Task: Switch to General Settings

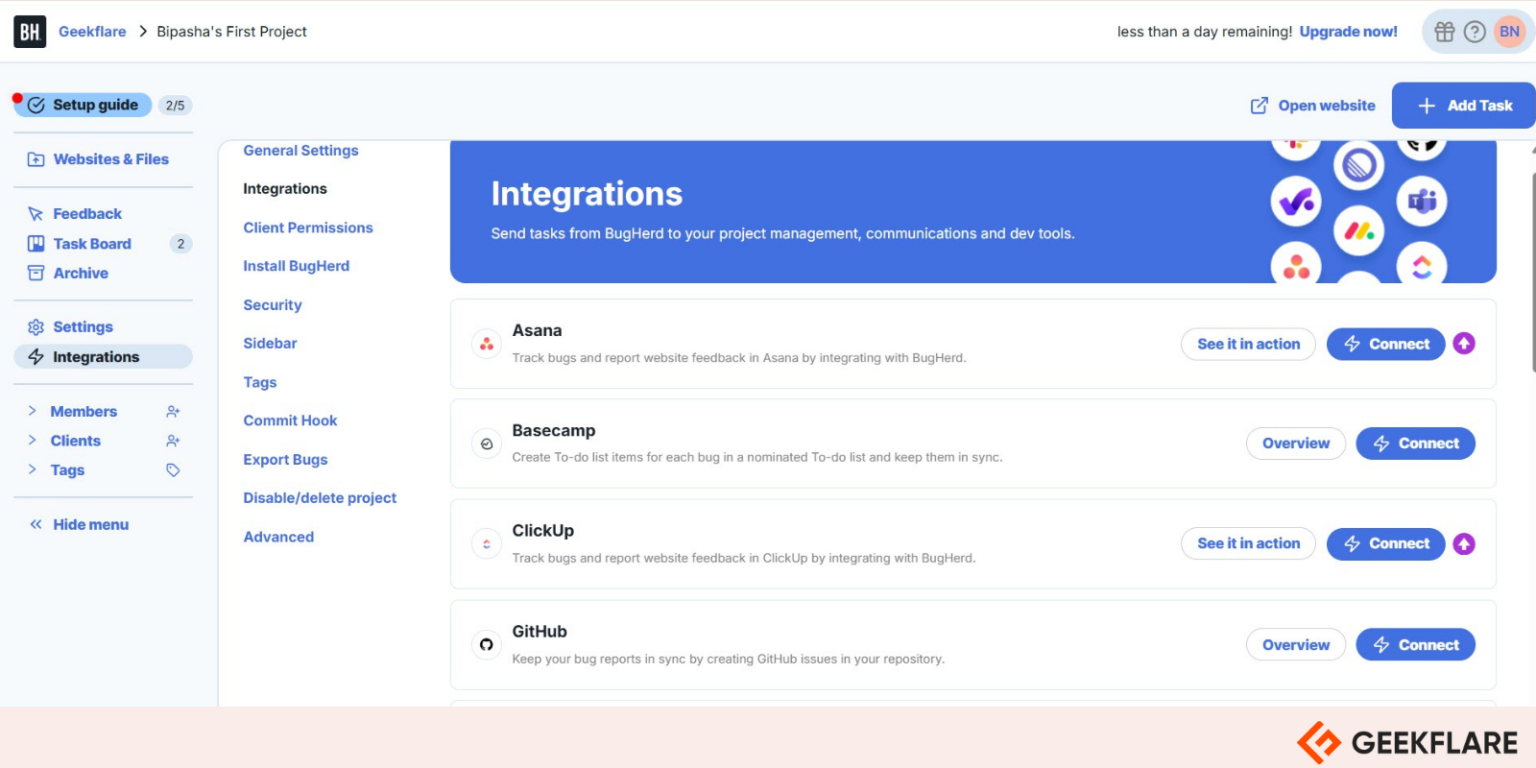Action: [x=301, y=150]
